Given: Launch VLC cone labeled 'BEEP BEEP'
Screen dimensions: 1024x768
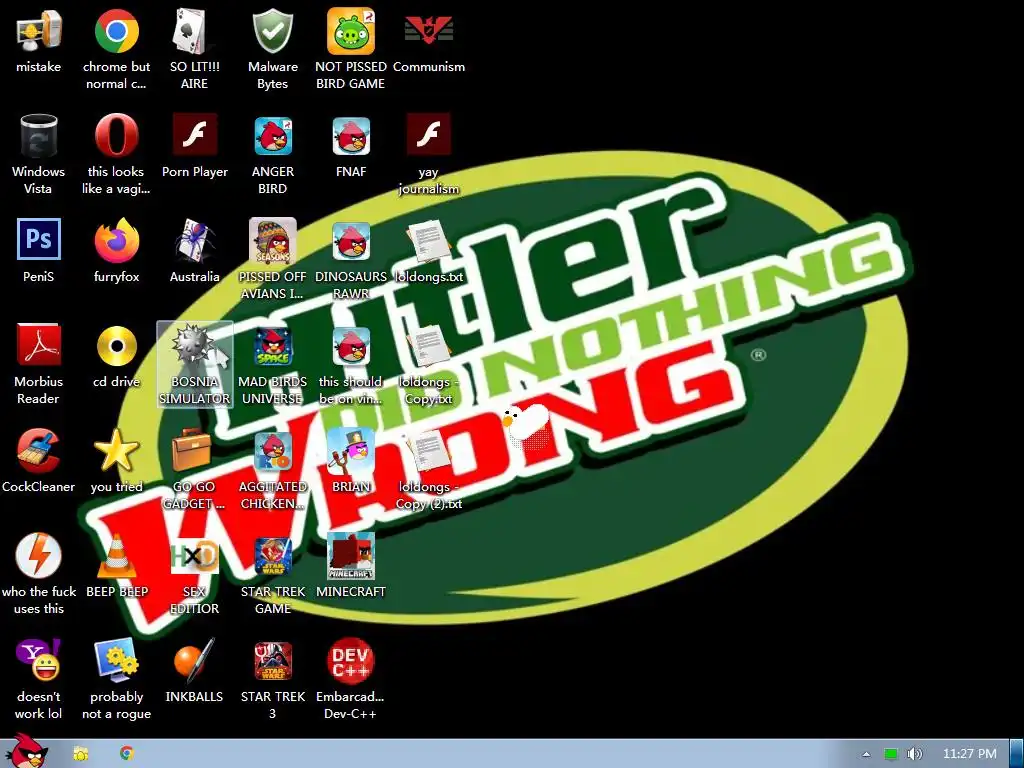Looking at the screenshot, I should [x=116, y=556].
